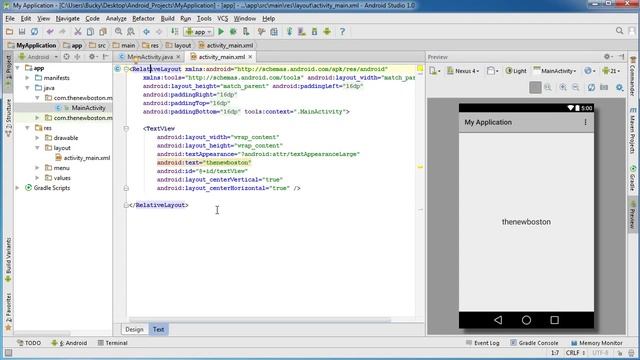Open the Android project view dropdown

click(x=38, y=57)
